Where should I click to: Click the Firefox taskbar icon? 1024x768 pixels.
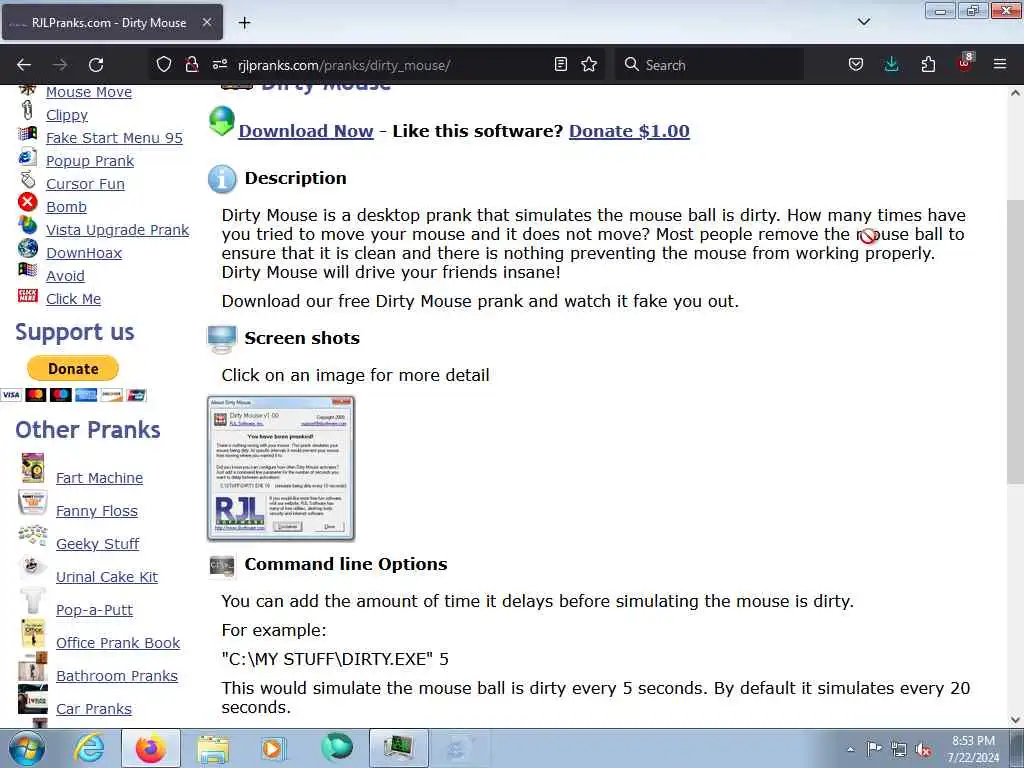(151, 748)
